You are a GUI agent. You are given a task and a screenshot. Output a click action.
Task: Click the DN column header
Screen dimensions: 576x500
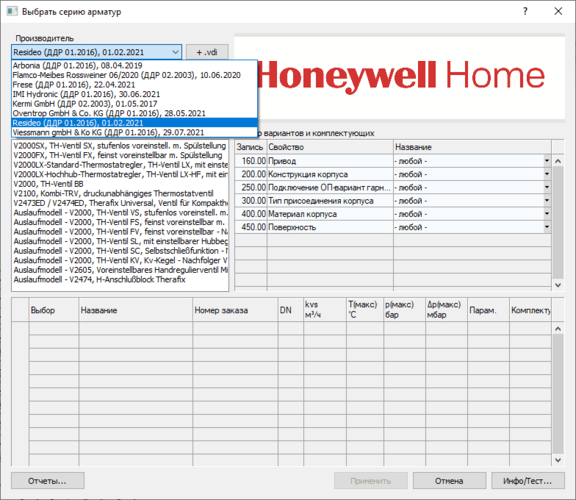(290, 310)
